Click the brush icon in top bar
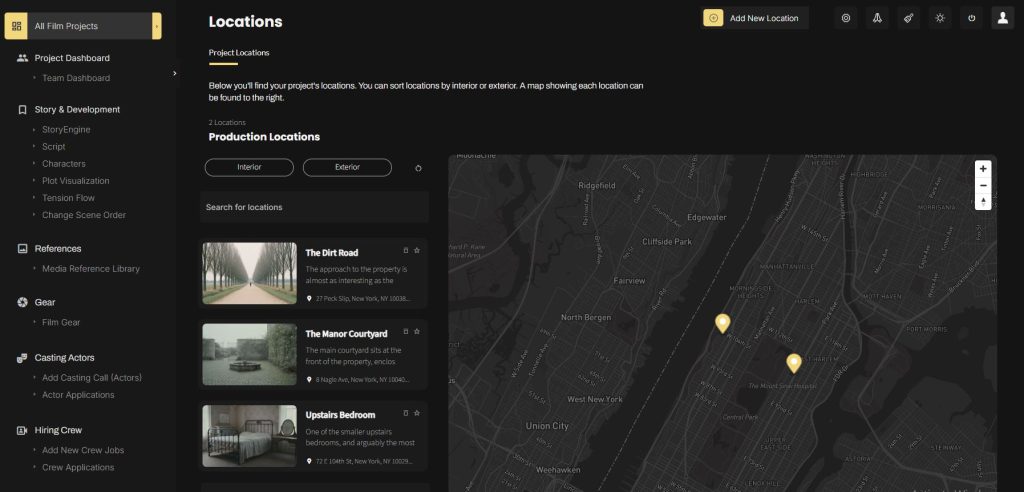The width and height of the screenshot is (1024, 492). tap(908, 18)
